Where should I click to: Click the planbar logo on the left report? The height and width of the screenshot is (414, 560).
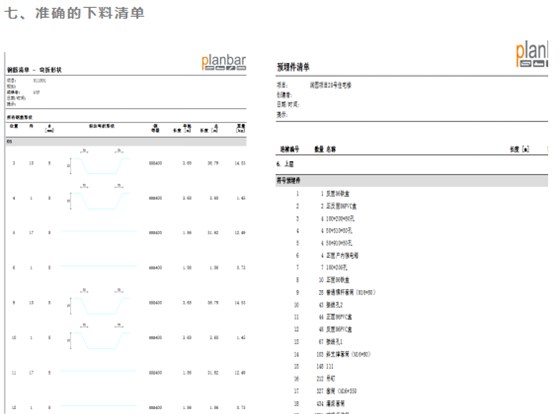(224, 62)
